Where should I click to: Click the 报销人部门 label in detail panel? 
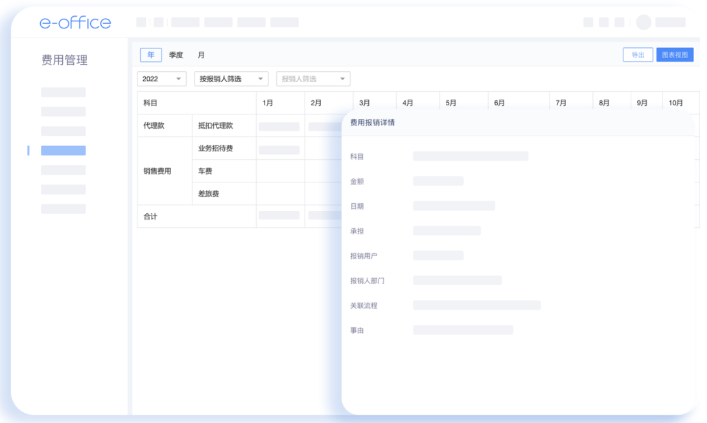point(367,280)
